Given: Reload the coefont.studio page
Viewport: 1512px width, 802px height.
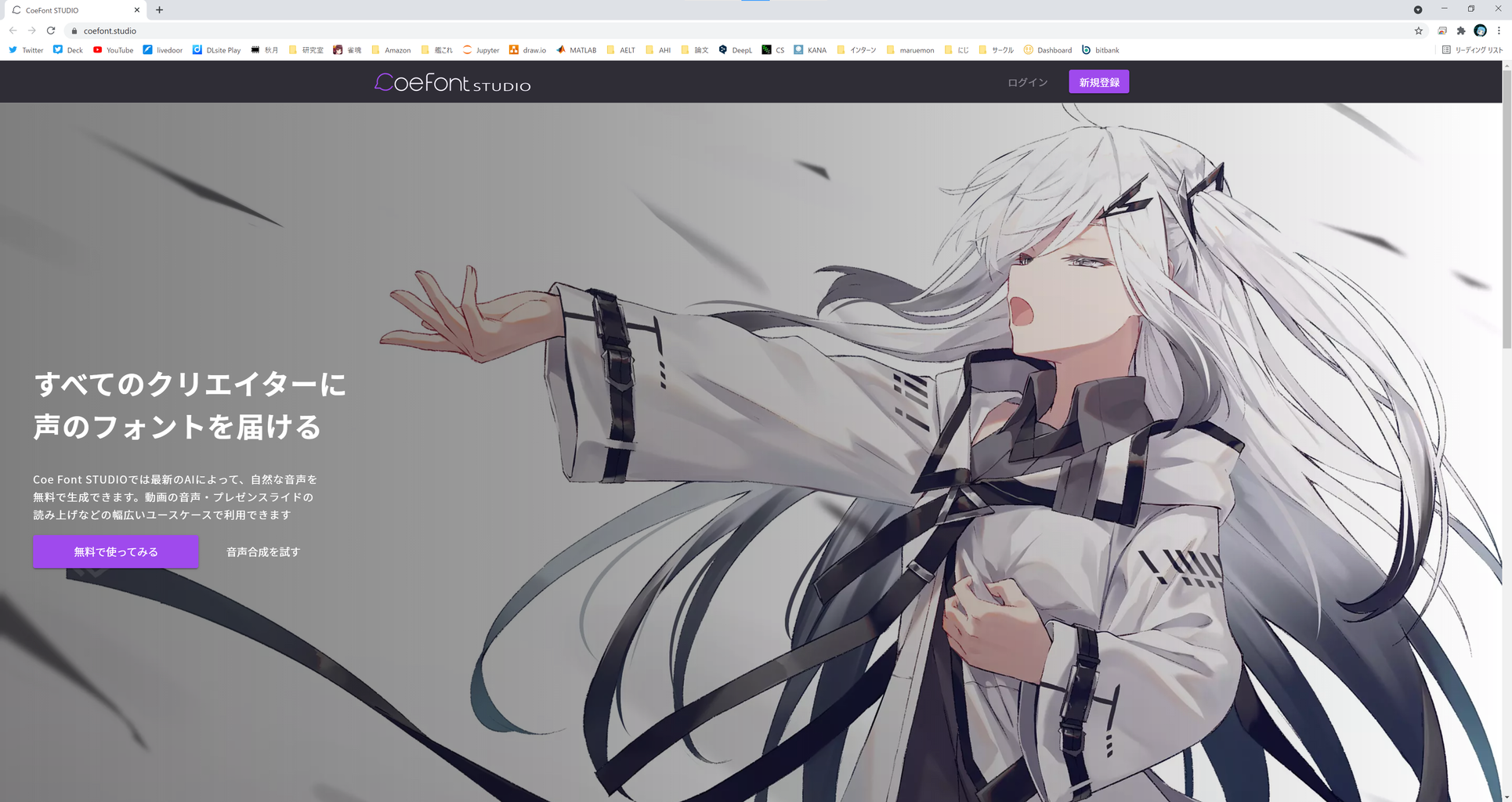Looking at the screenshot, I should 51,31.
